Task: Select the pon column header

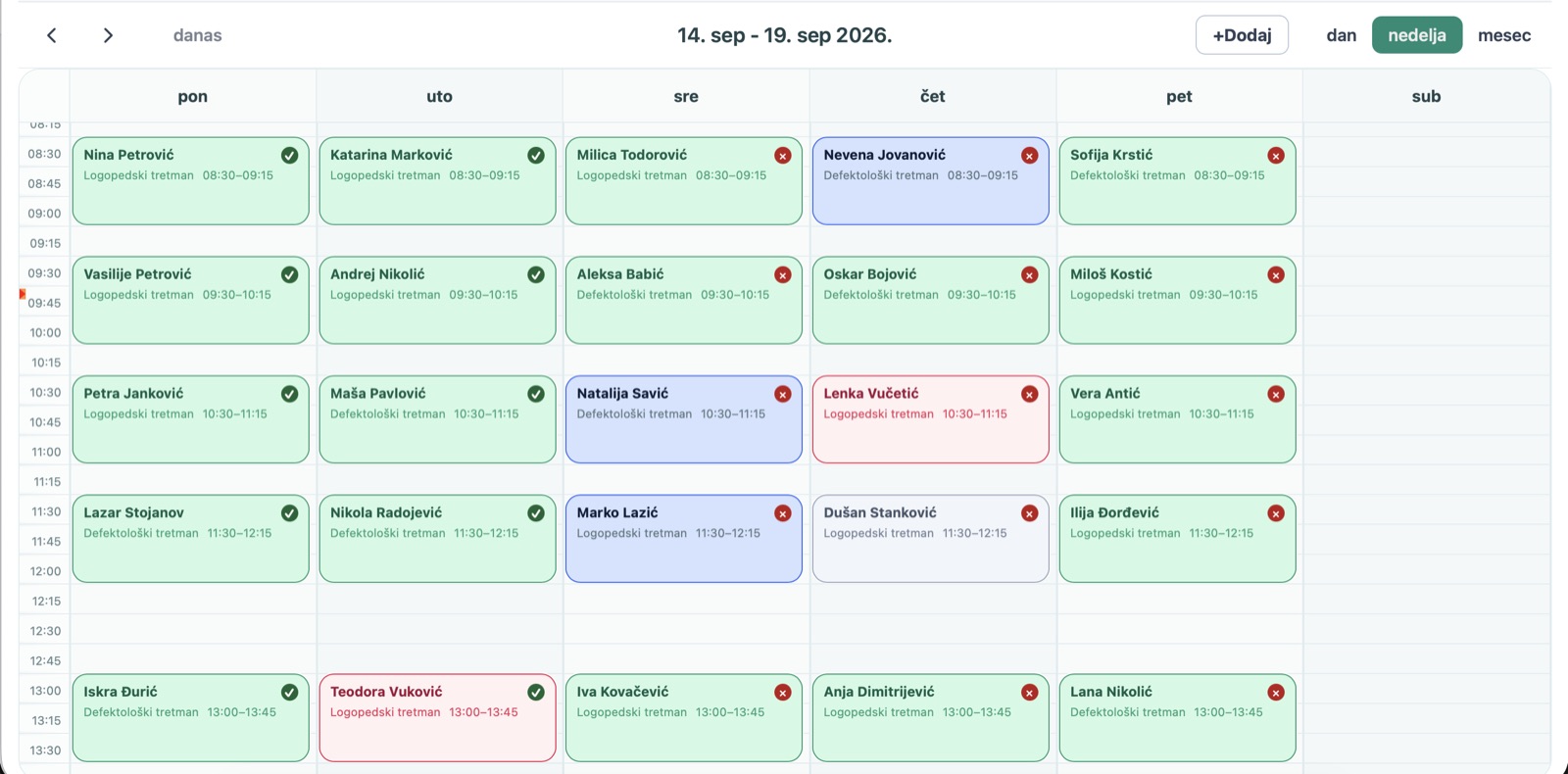Action: pos(193,96)
